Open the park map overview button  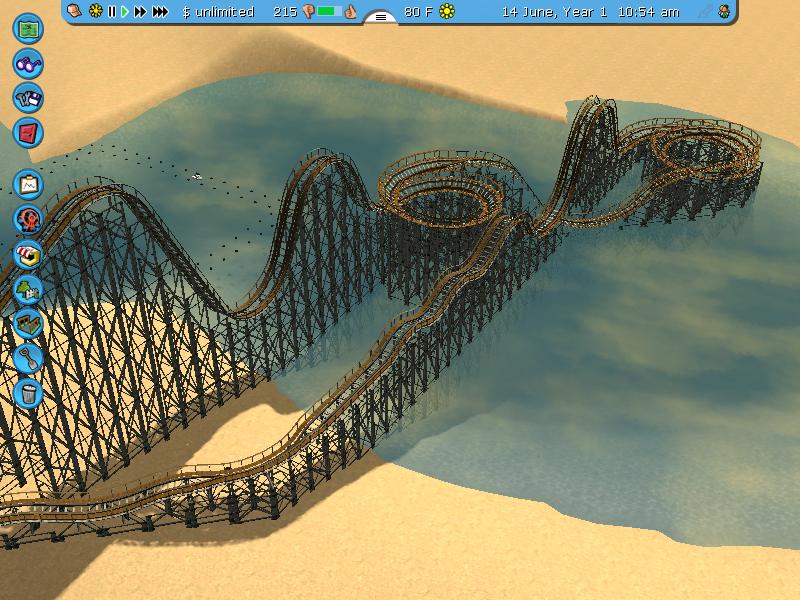[x=28, y=29]
